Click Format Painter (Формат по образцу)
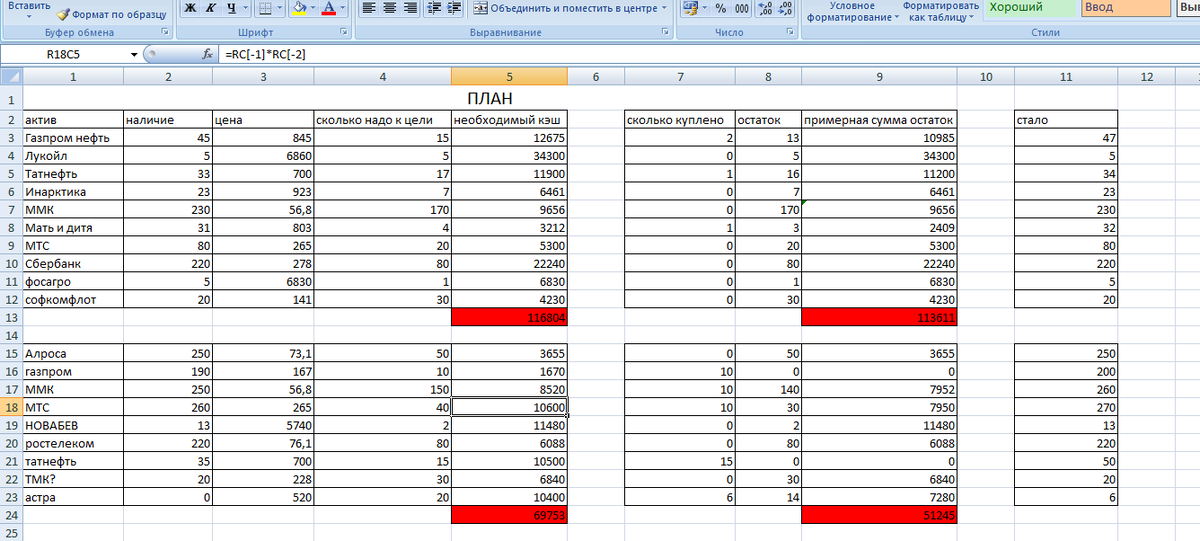Viewport: 1200px width, 541px height. (x=111, y=15)
